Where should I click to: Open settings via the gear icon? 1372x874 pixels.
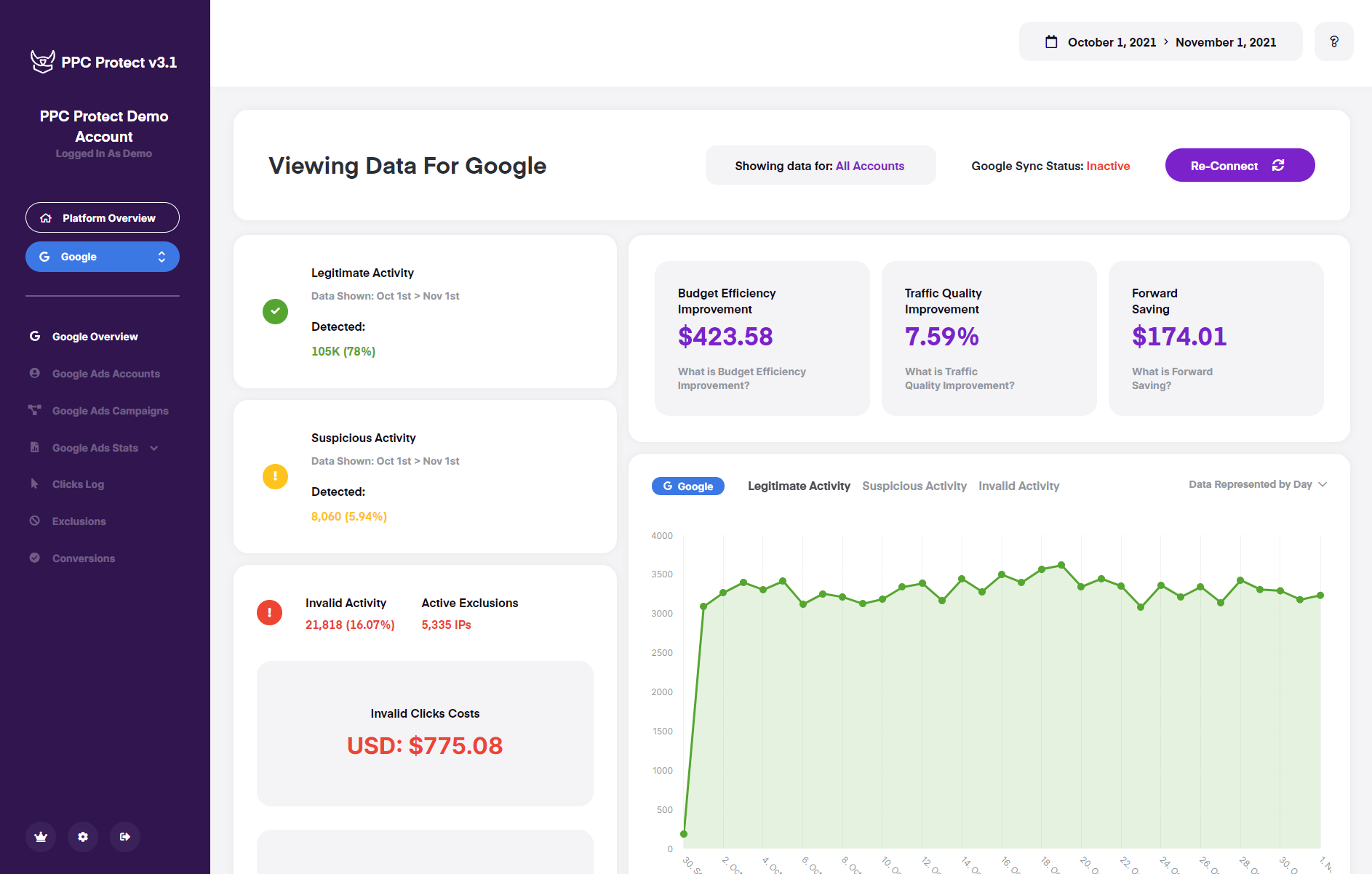pyautogui.click(x=83, y=837)
